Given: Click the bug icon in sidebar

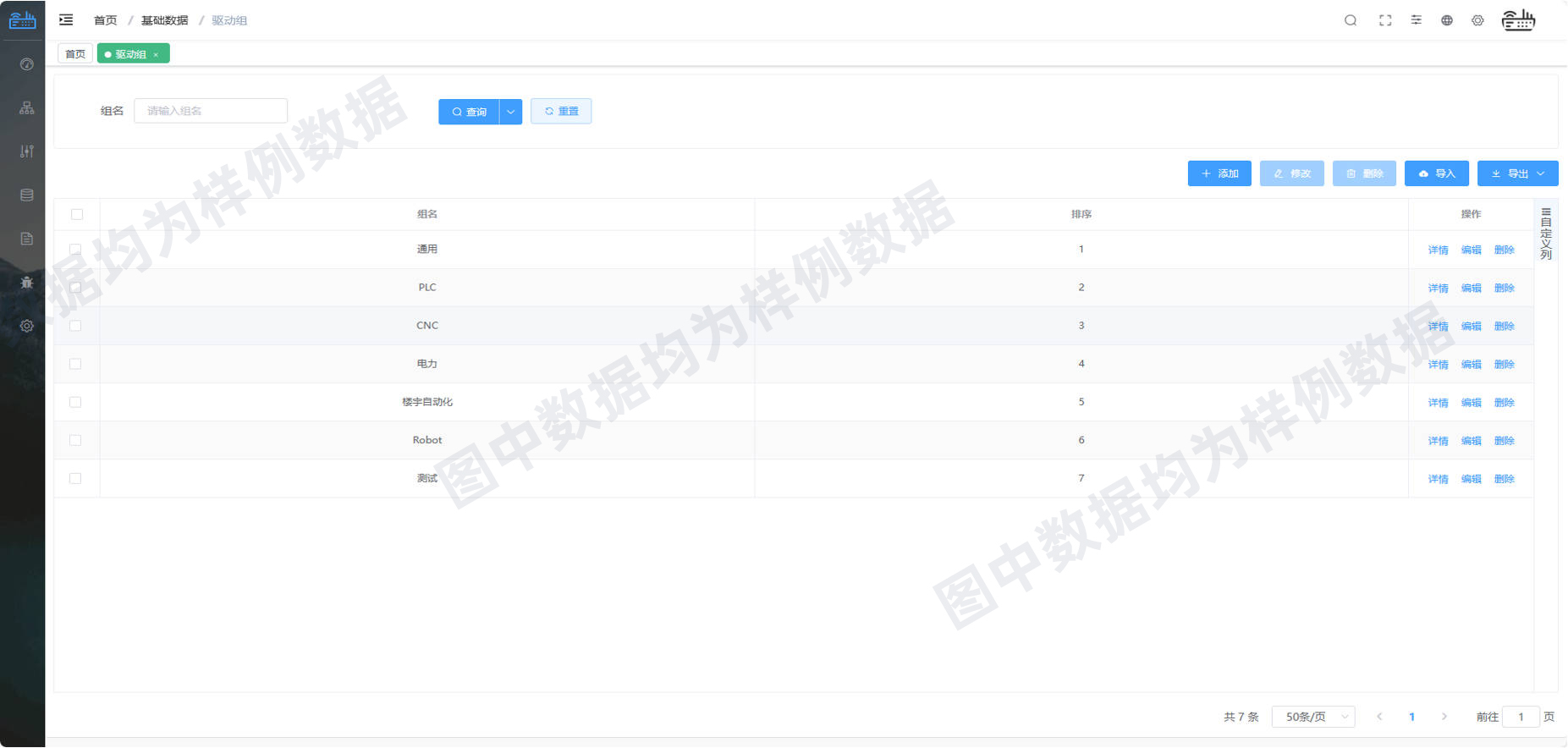Looking at the screenshot, I should click(x=27, y=283).
